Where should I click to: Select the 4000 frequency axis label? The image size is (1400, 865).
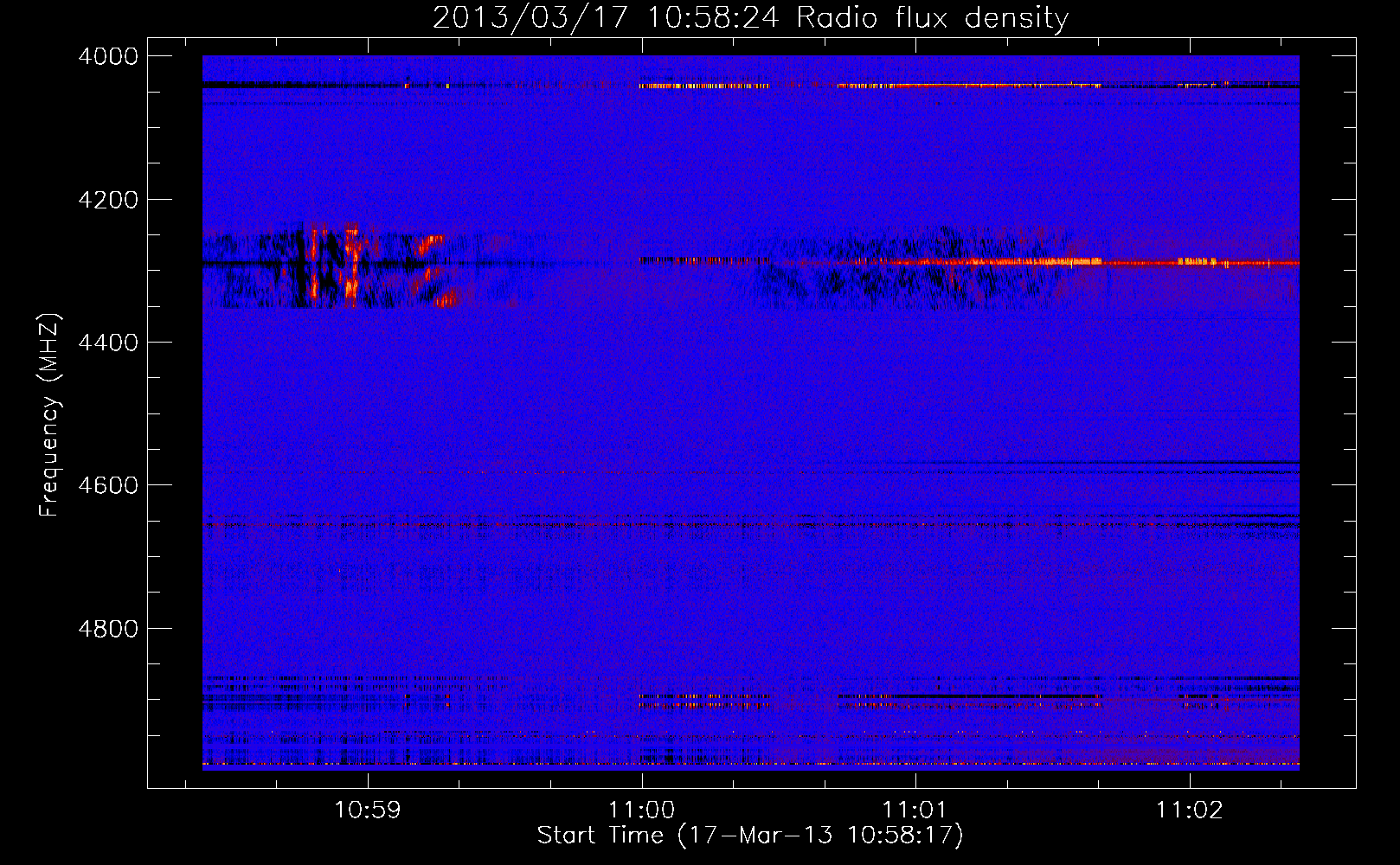point(108,56)
